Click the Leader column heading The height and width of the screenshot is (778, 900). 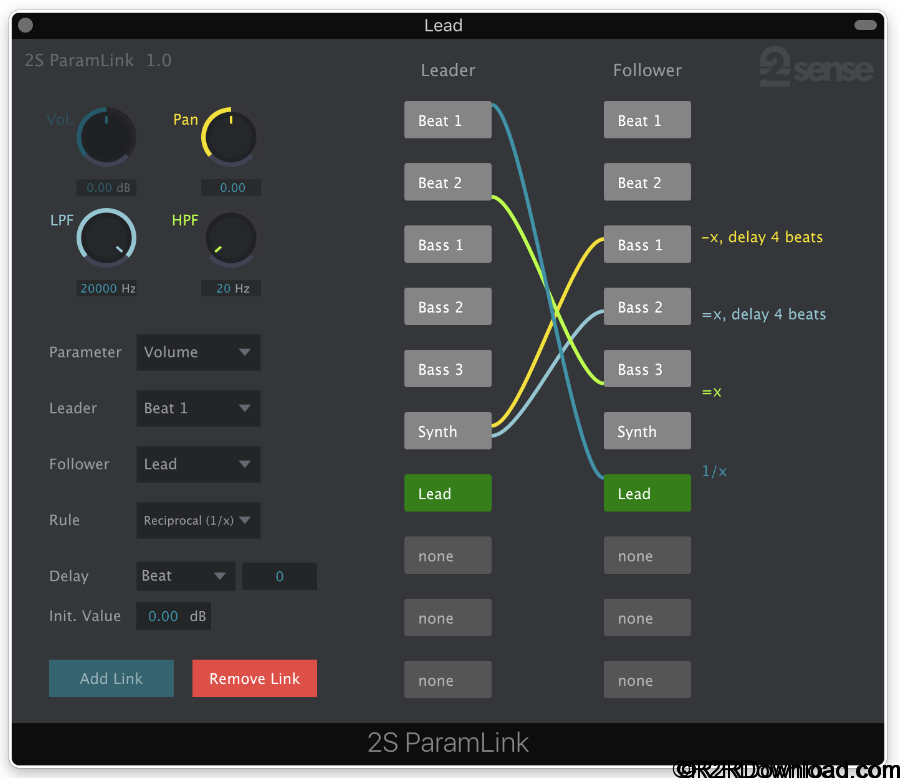click(448, 70)
